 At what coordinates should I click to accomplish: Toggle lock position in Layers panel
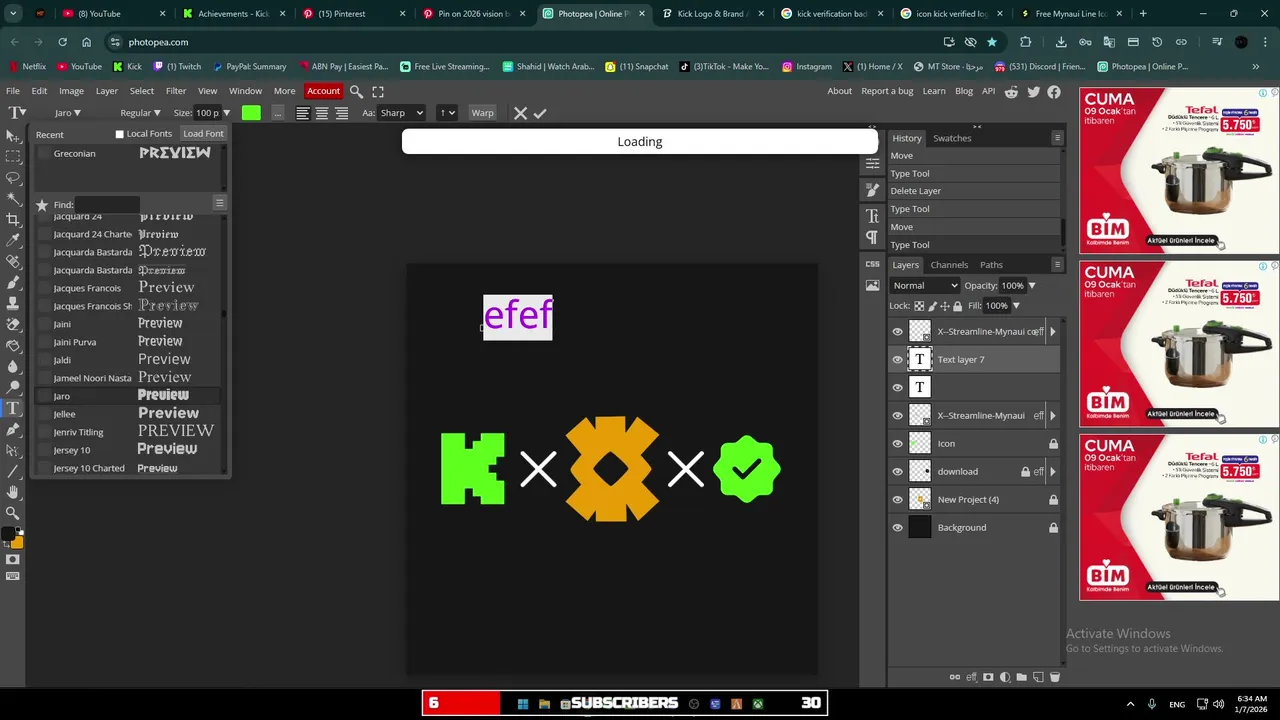(945, 306)
